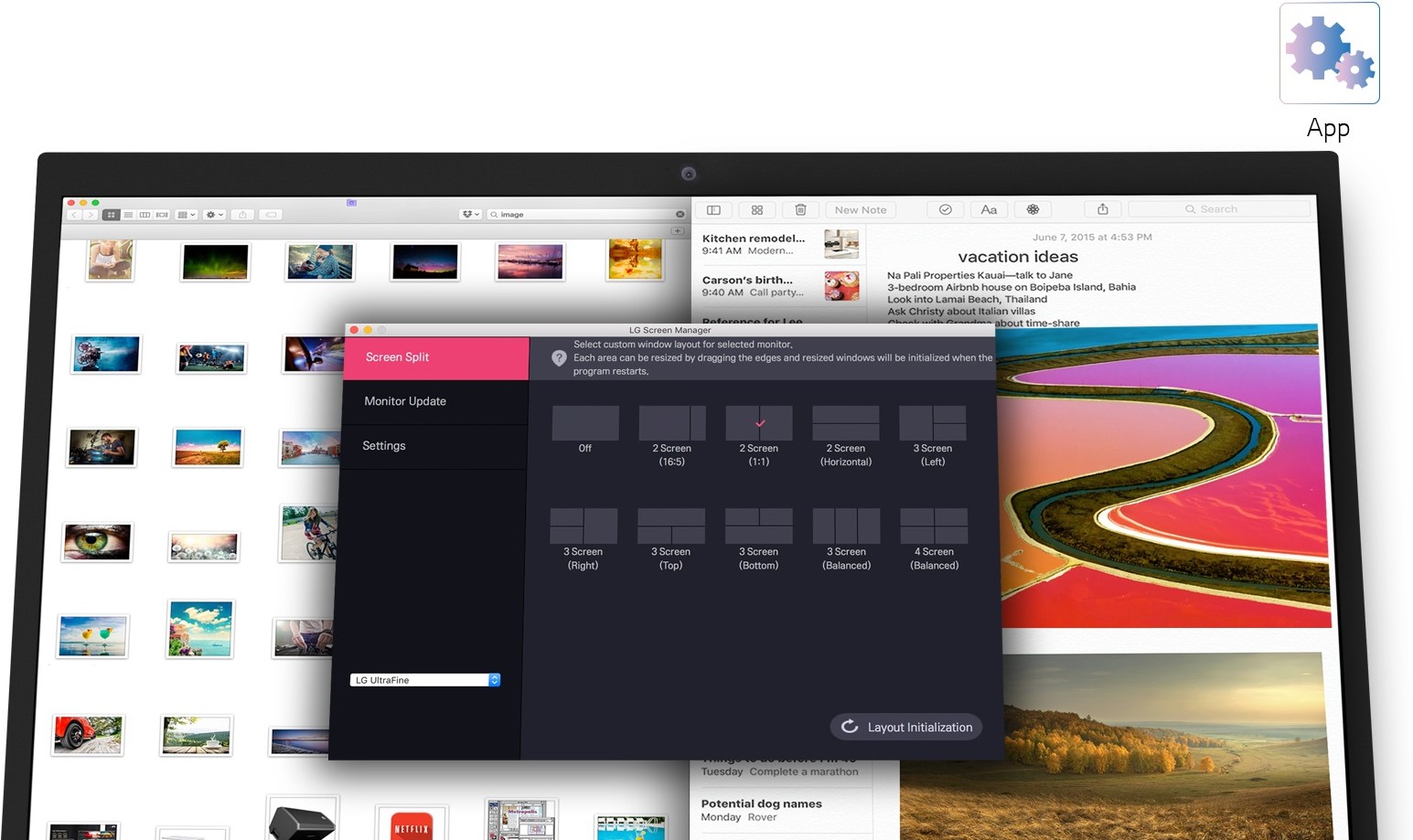Viewport: 1413px width, 840px height.
Task: Click the Notes share icon
Action: pyautogui.click(x=1103, y=209)
